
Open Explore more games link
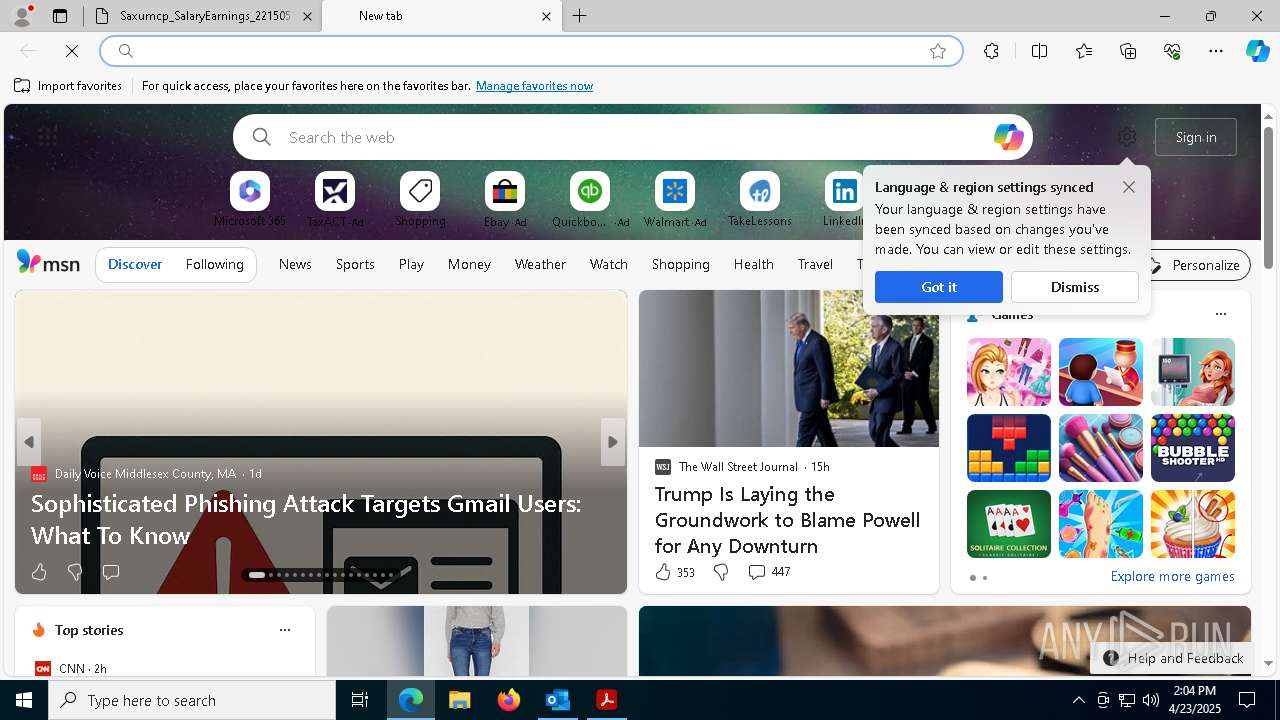(x=1172, y=576)
